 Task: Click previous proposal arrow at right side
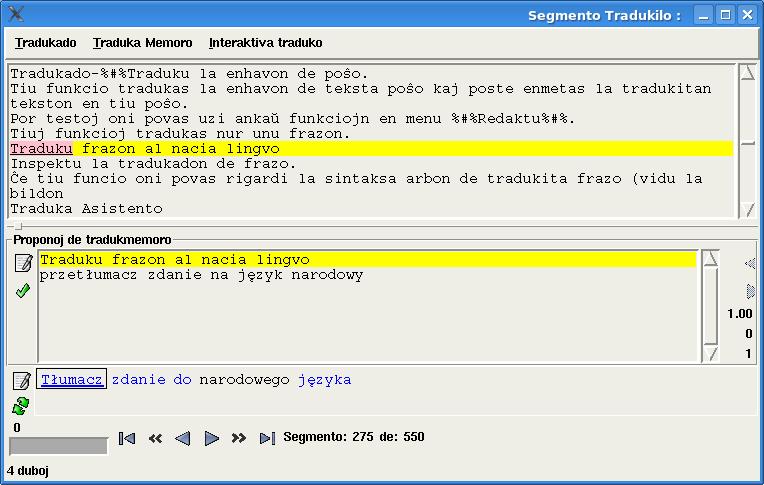click(750, 264)
